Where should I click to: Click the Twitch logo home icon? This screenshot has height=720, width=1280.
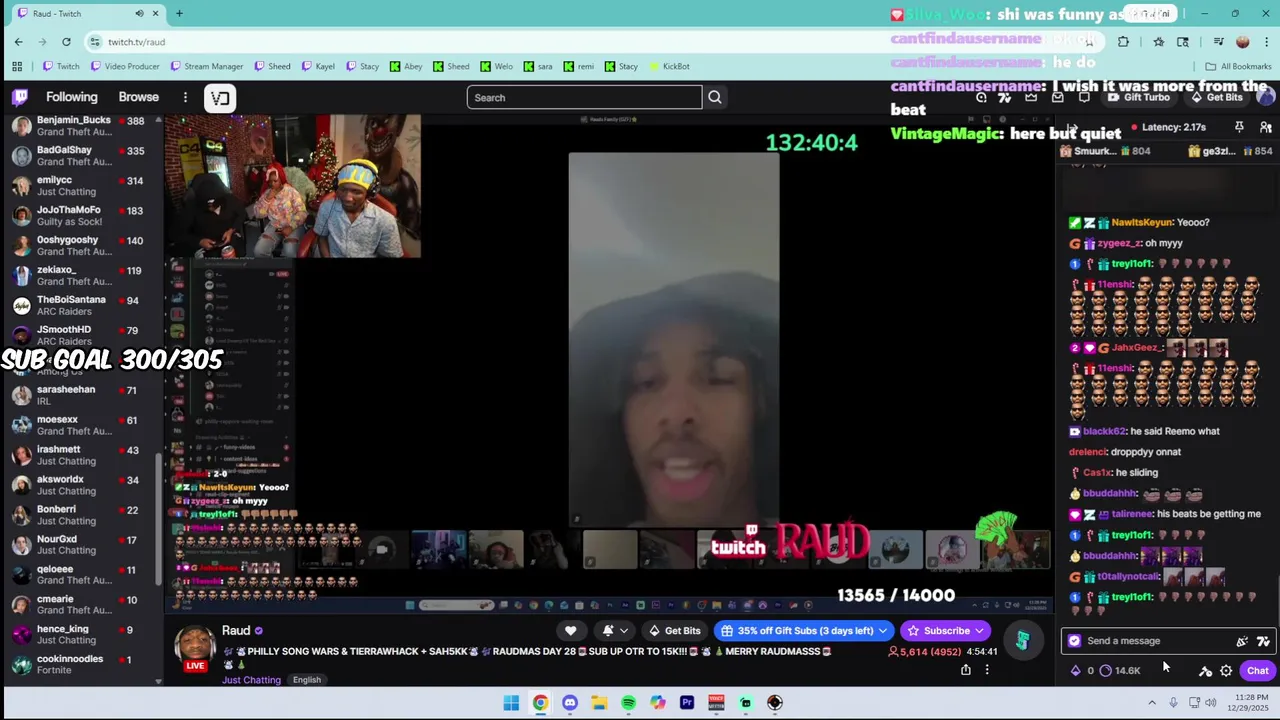20,97
